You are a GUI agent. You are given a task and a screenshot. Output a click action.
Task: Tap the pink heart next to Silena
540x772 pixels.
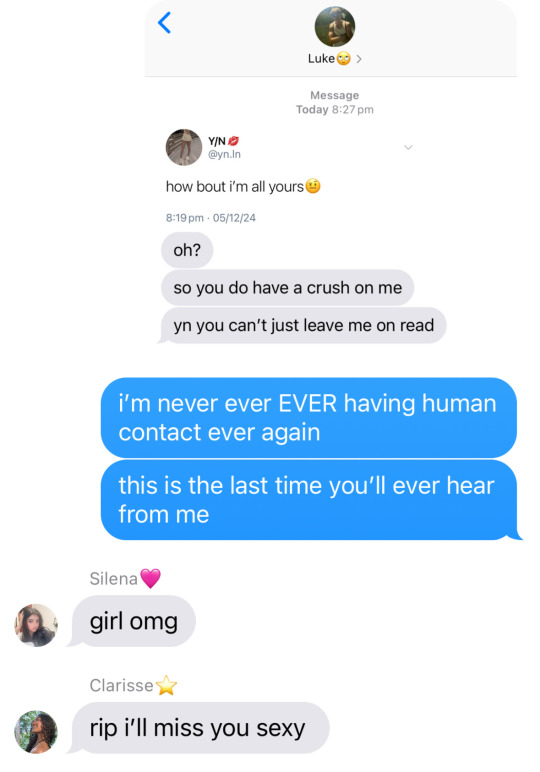click(151, 579)
